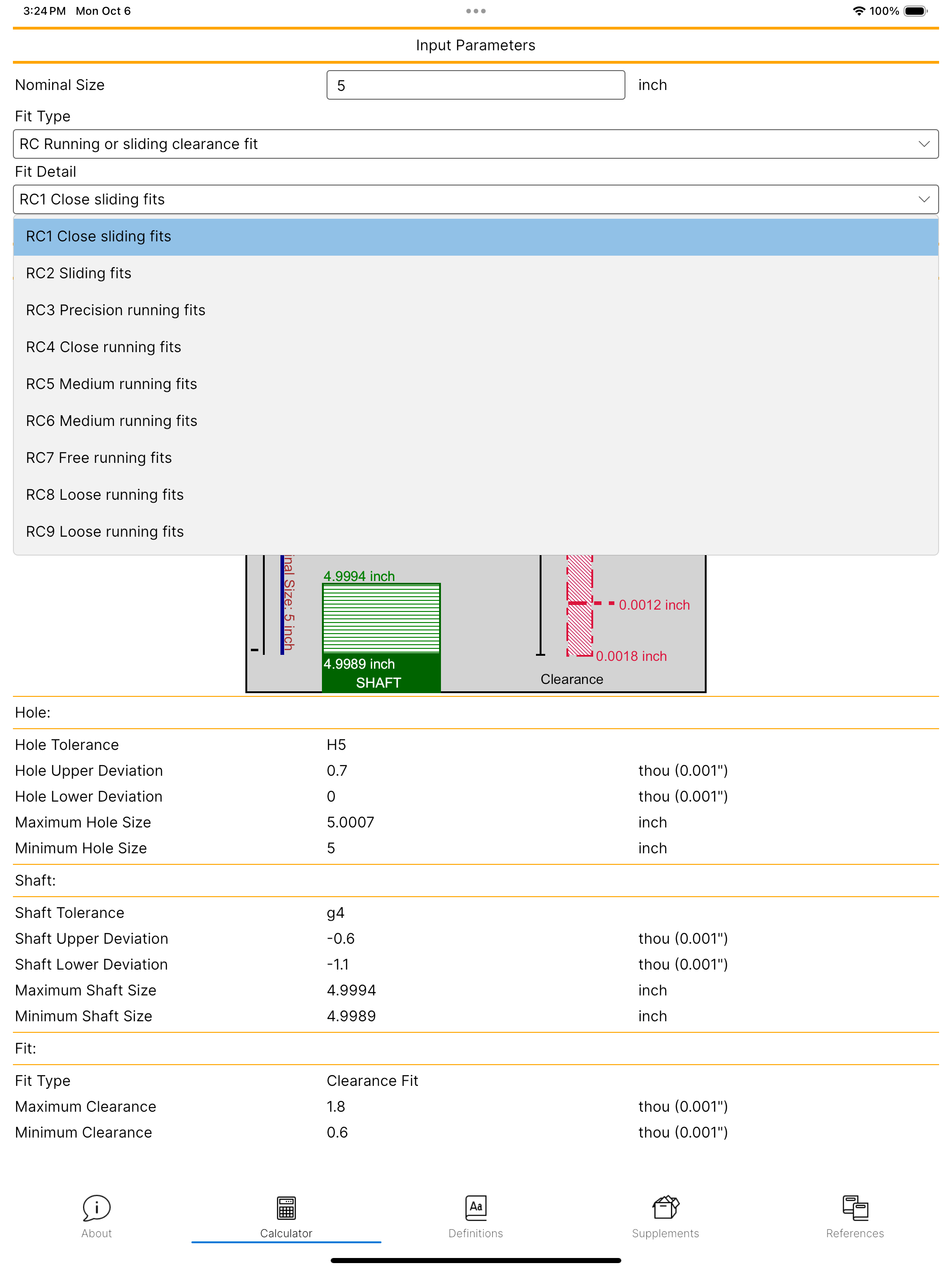Open the Supplements tab icon

666,1207
